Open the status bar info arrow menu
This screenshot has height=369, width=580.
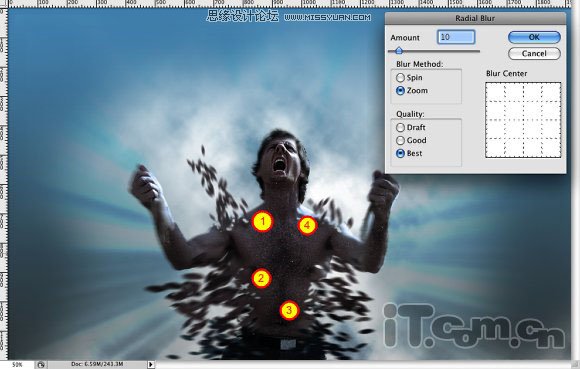pyautogui.click(x=151, y=365)
